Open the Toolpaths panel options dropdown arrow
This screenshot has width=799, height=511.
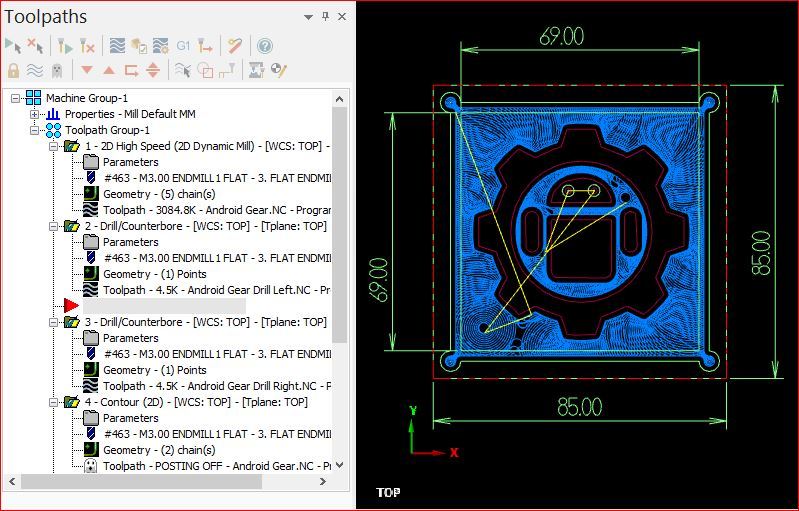click(308, 17)
